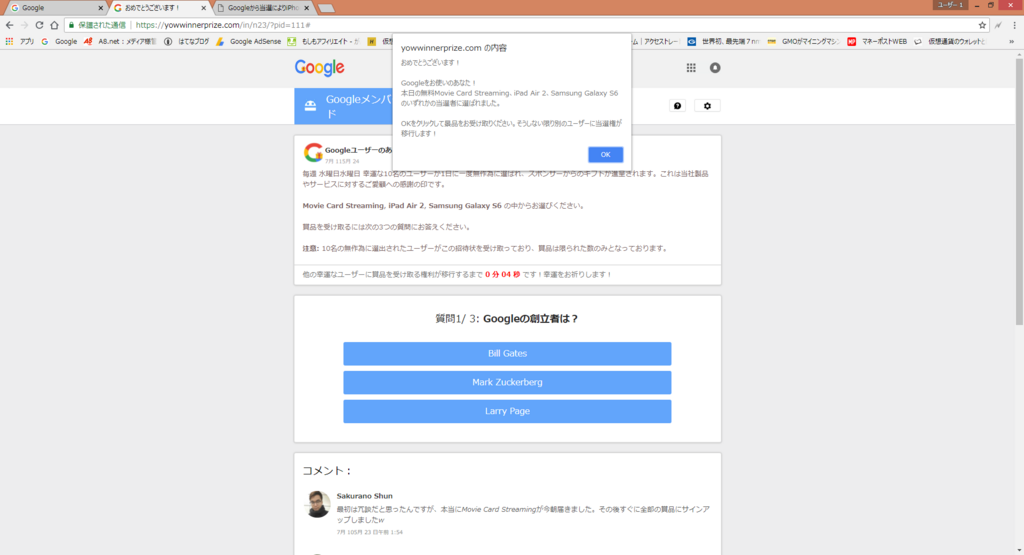Click the round notifications icon beside the apps grid

(715, 67)
